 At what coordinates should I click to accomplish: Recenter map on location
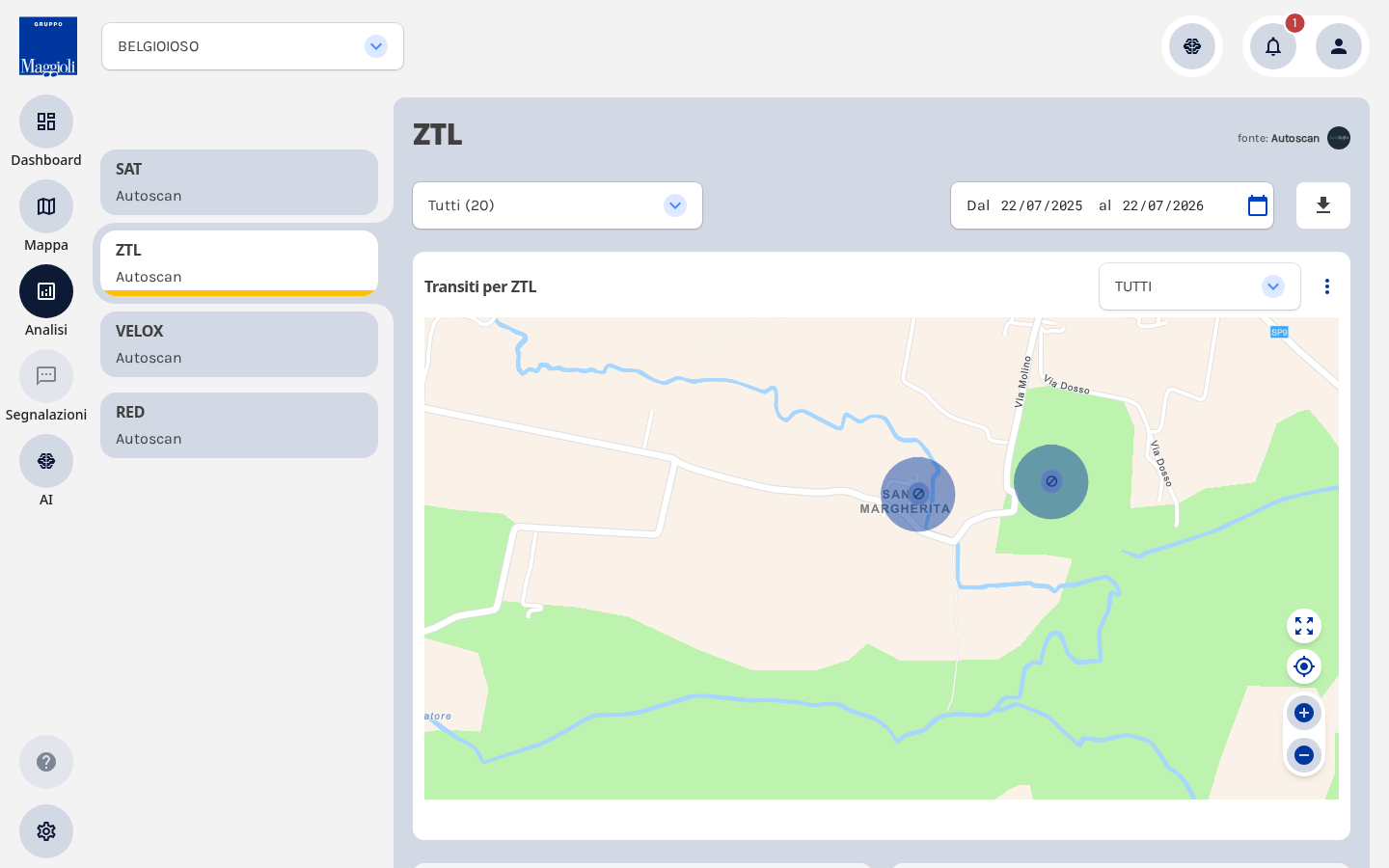1304,666
